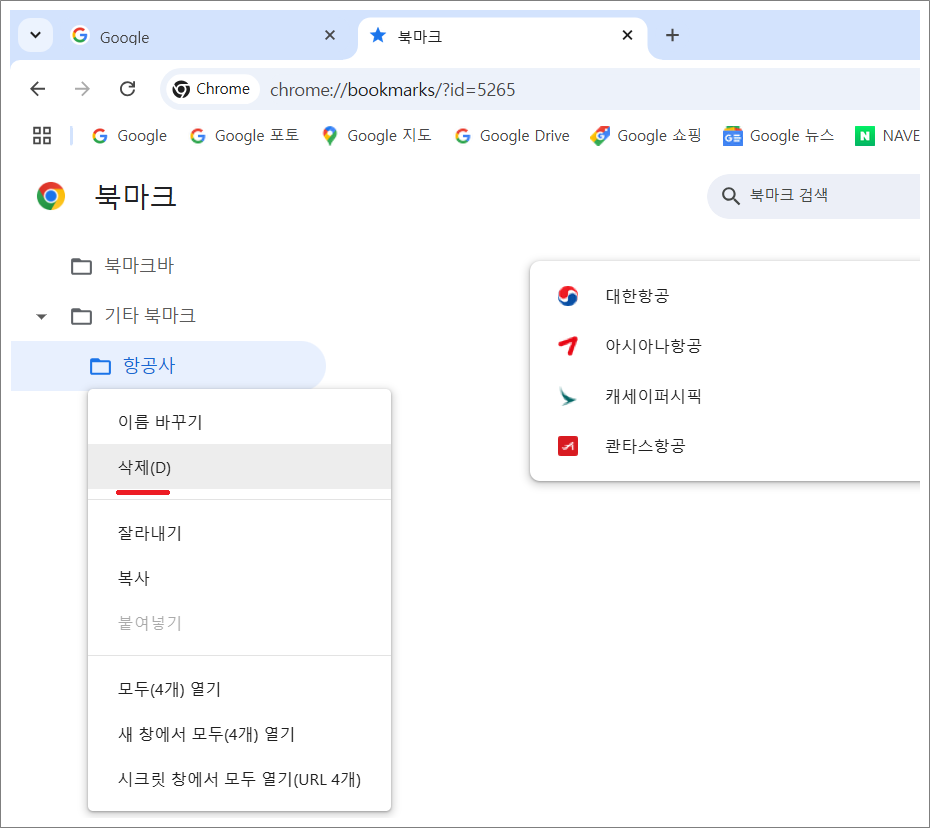The image size is (930, 828).
Task: Click the magnifier search icon
Action: coord(730,196)
